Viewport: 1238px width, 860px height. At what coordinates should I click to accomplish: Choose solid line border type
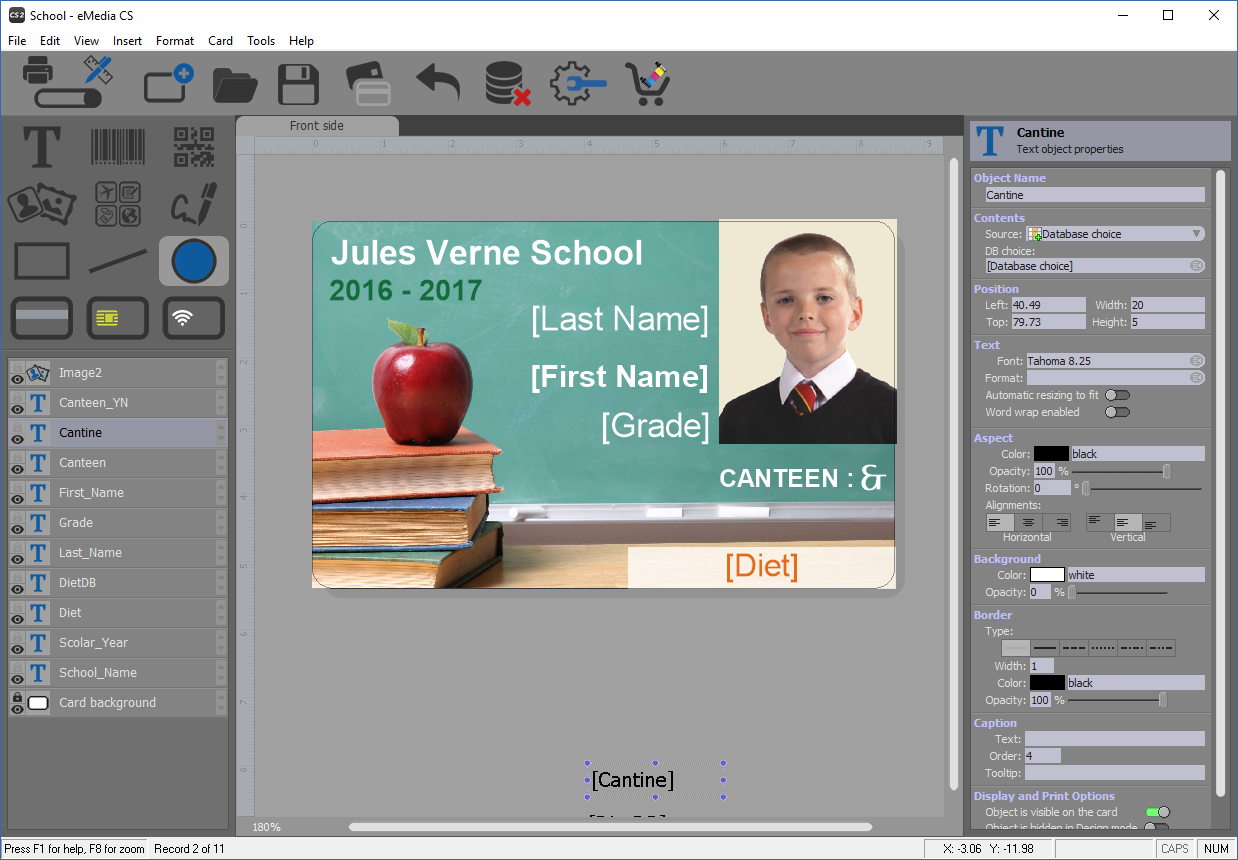[1045, 648]
